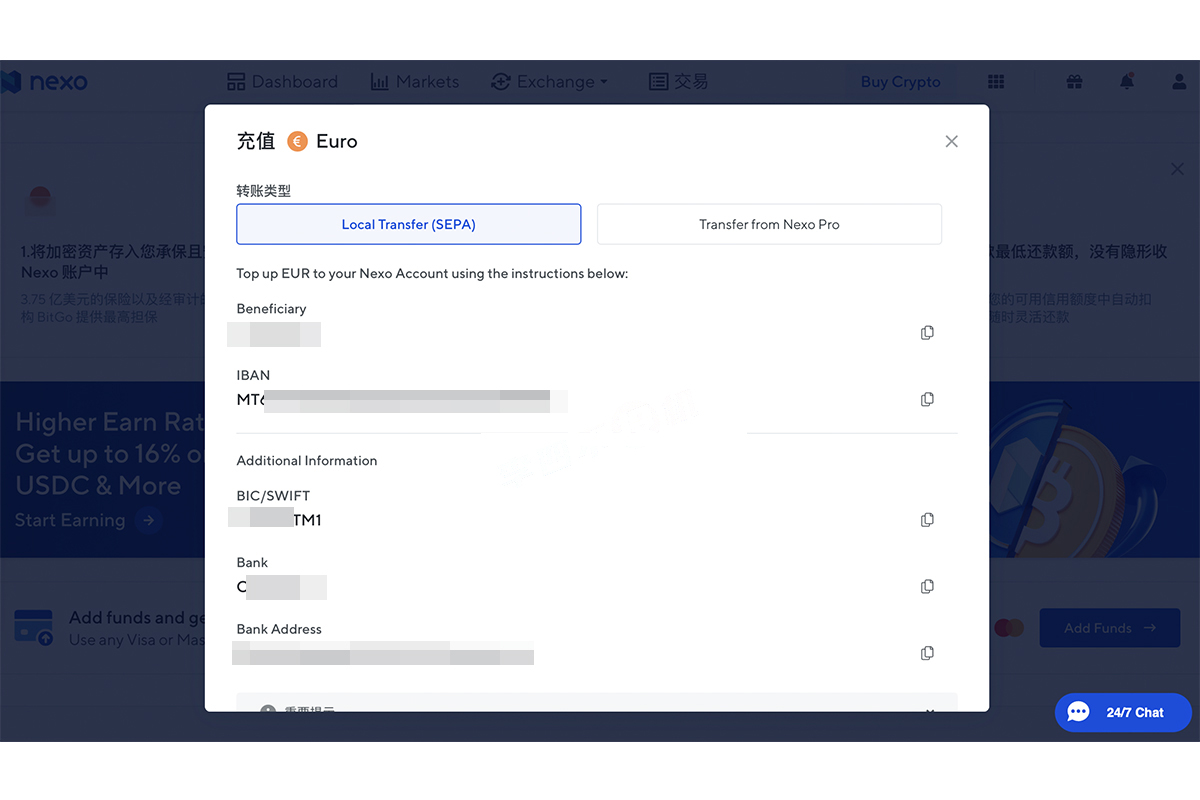Select the Local Transfer (SEPA) option

(x=408, y=224)
